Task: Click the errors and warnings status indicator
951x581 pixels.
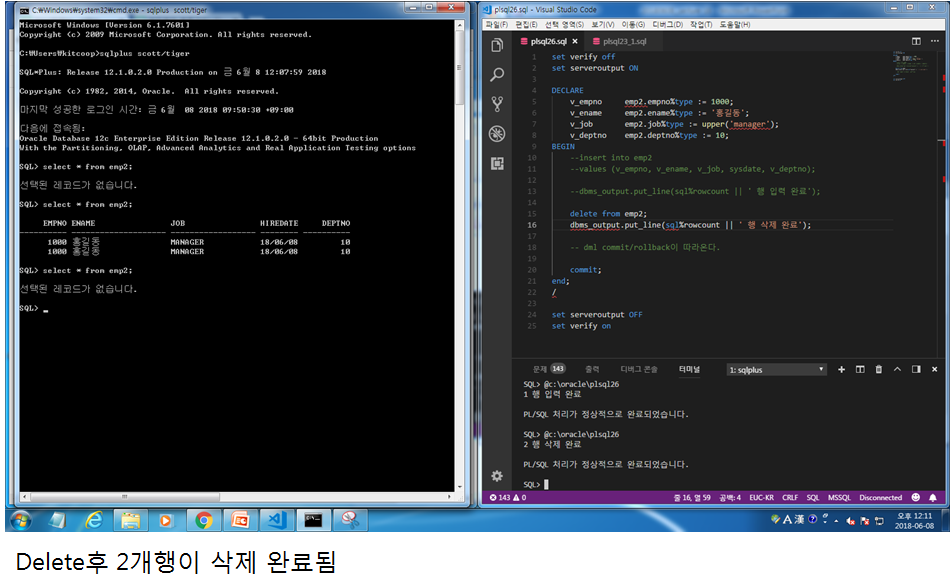Action: tap(508, 497)
